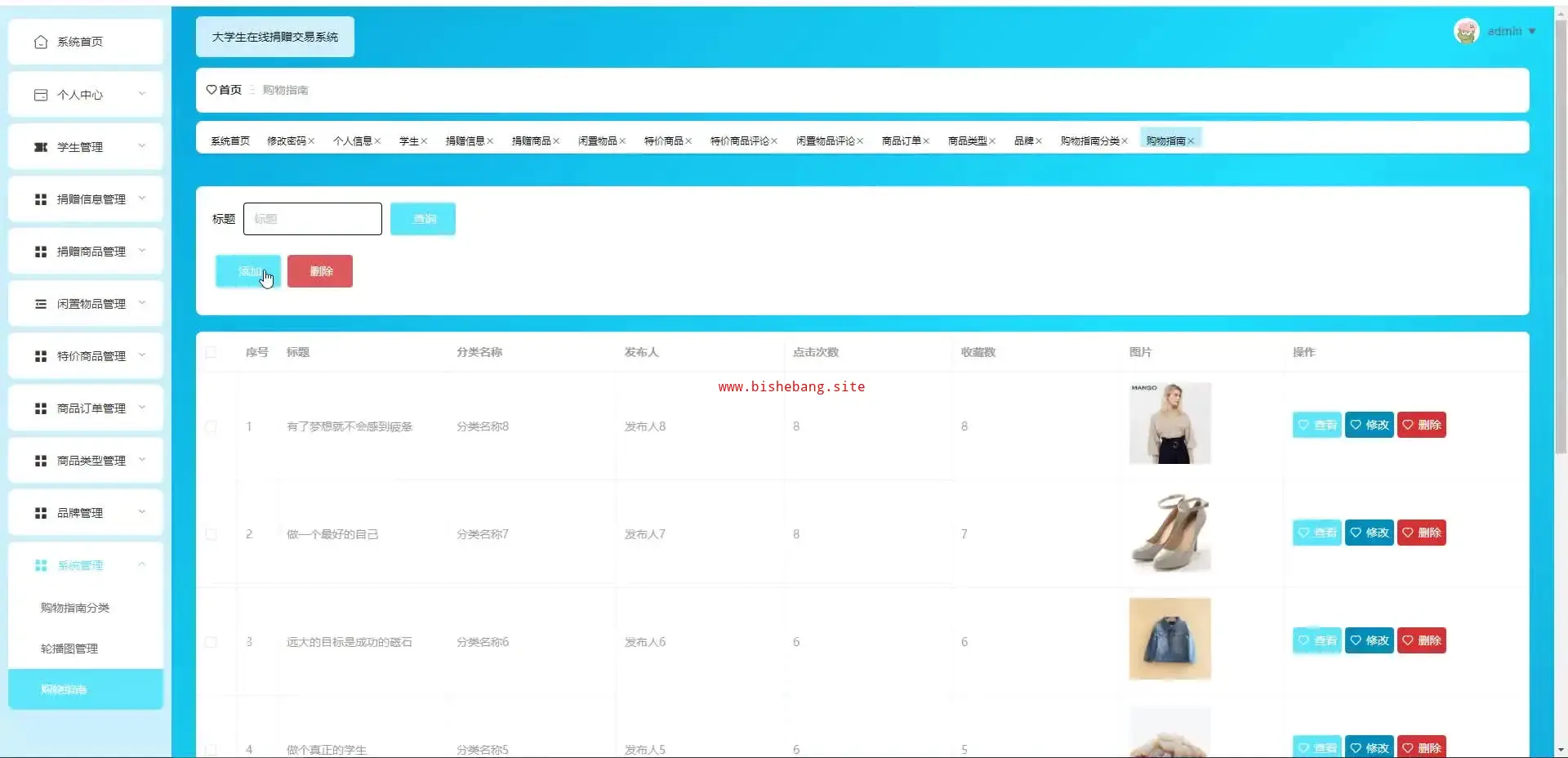The image size is (1568, 758).
Task: Click the vertical page scrollbar thumb
Action: point(1561,237)
